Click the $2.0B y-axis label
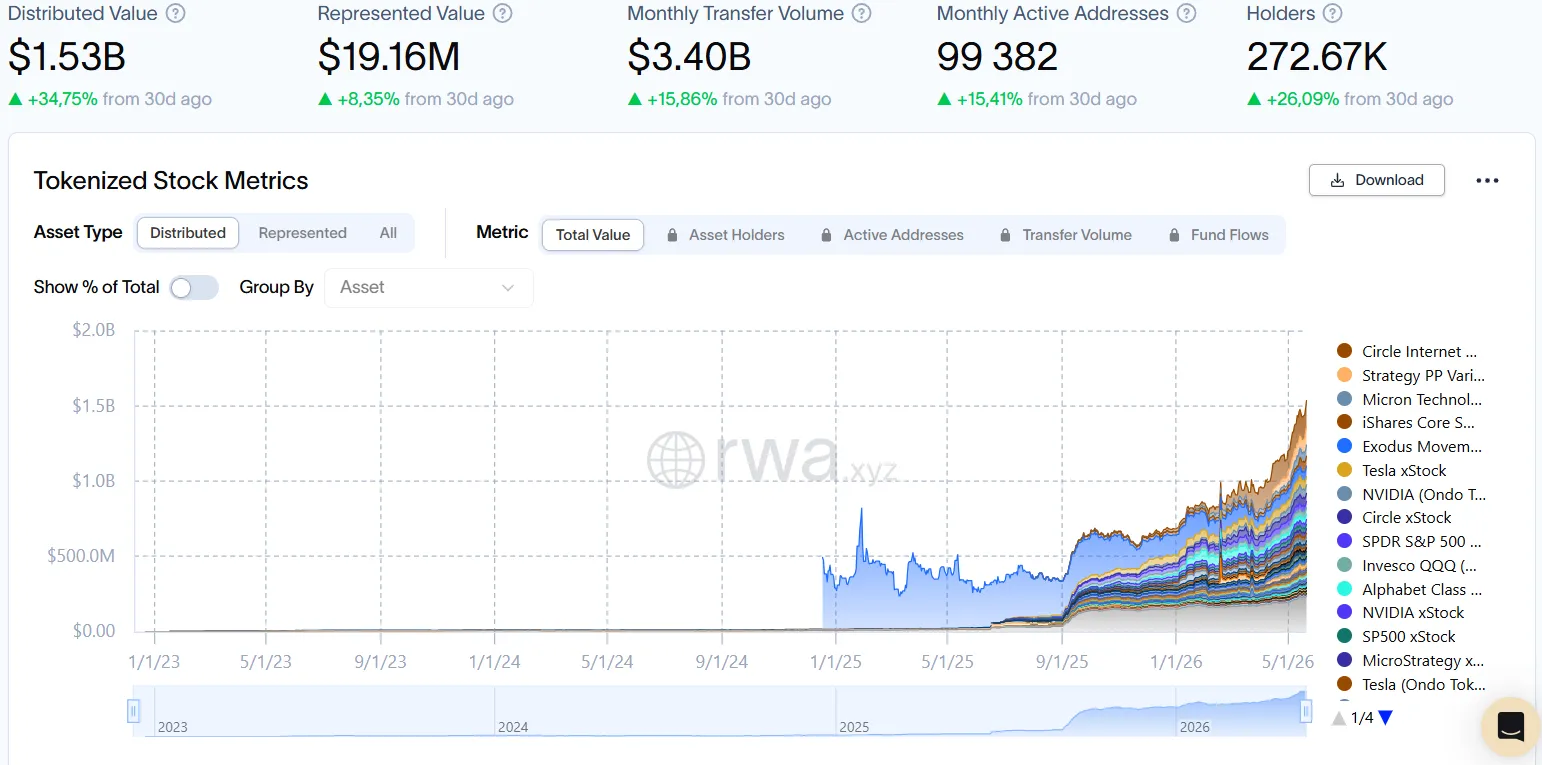 [x=94, y=330]
